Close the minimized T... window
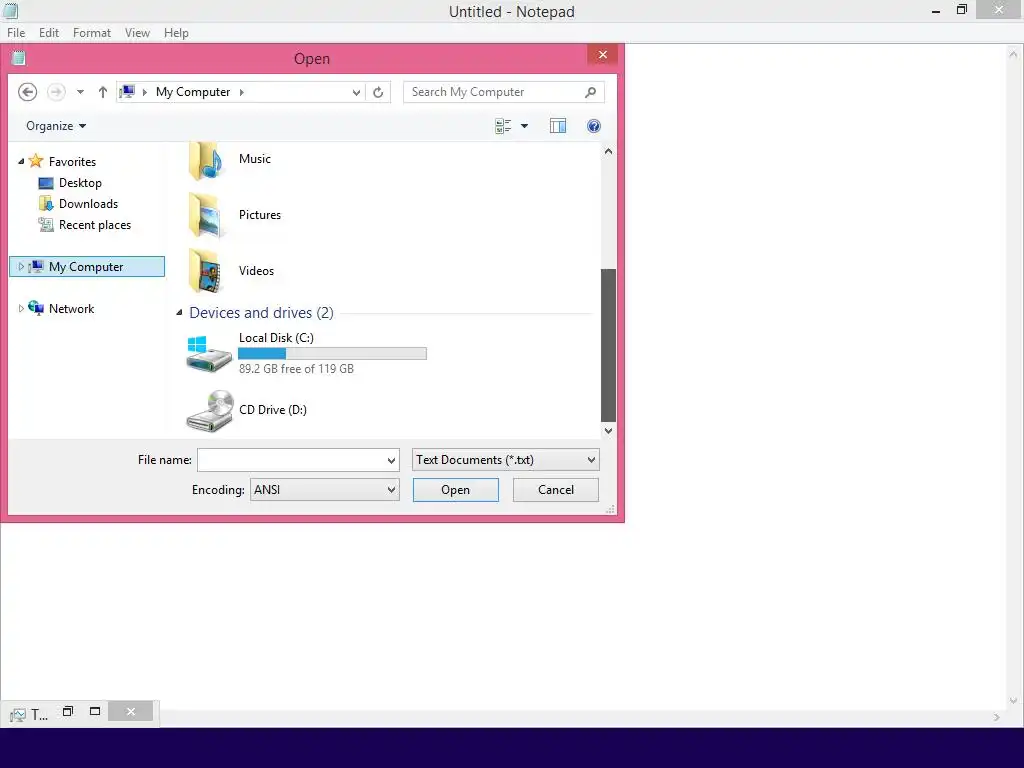Image resolution: width=1024 pixels, height=768 pixels. 131,711
